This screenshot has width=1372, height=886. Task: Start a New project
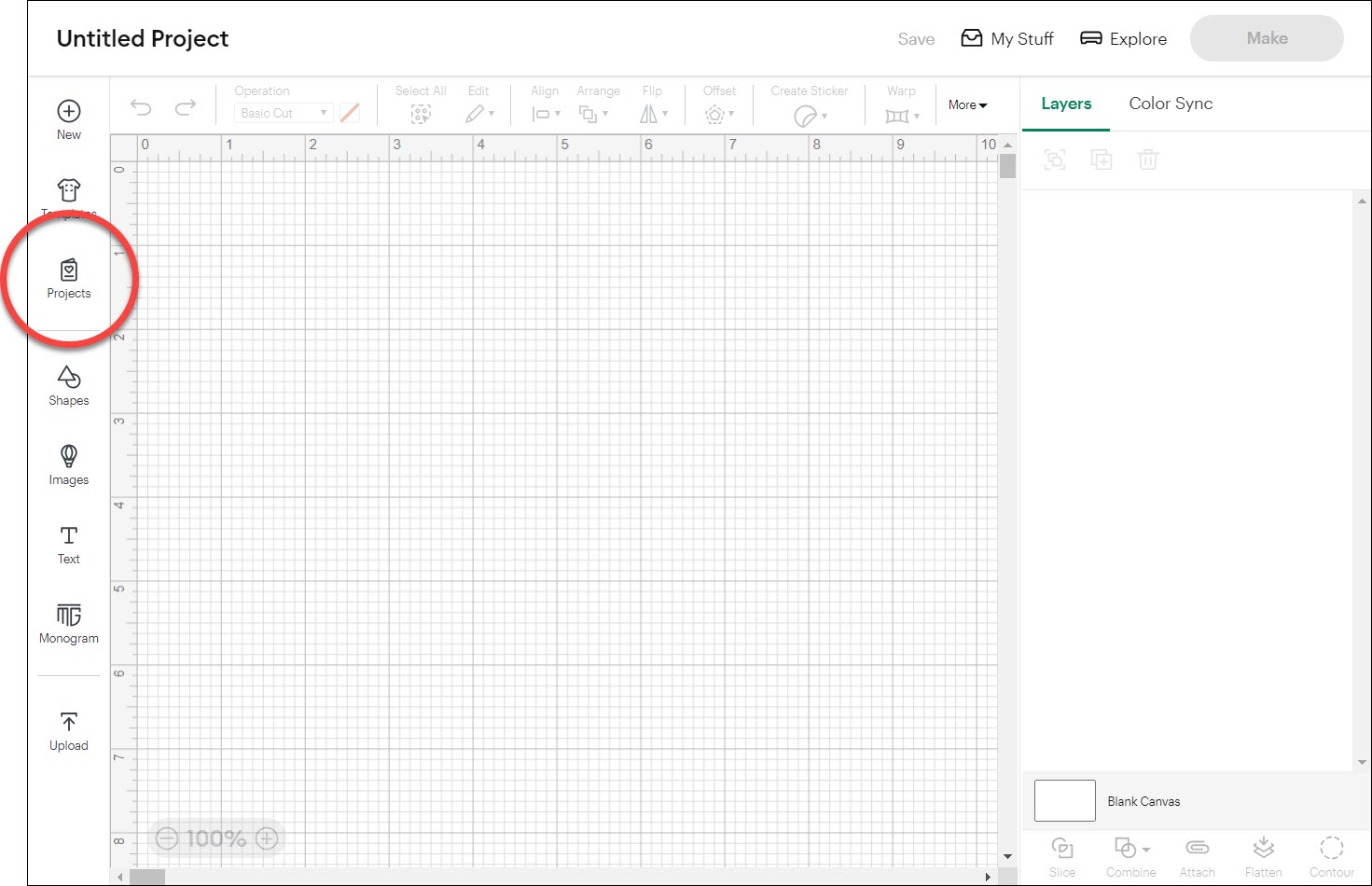tap(68, 118)
